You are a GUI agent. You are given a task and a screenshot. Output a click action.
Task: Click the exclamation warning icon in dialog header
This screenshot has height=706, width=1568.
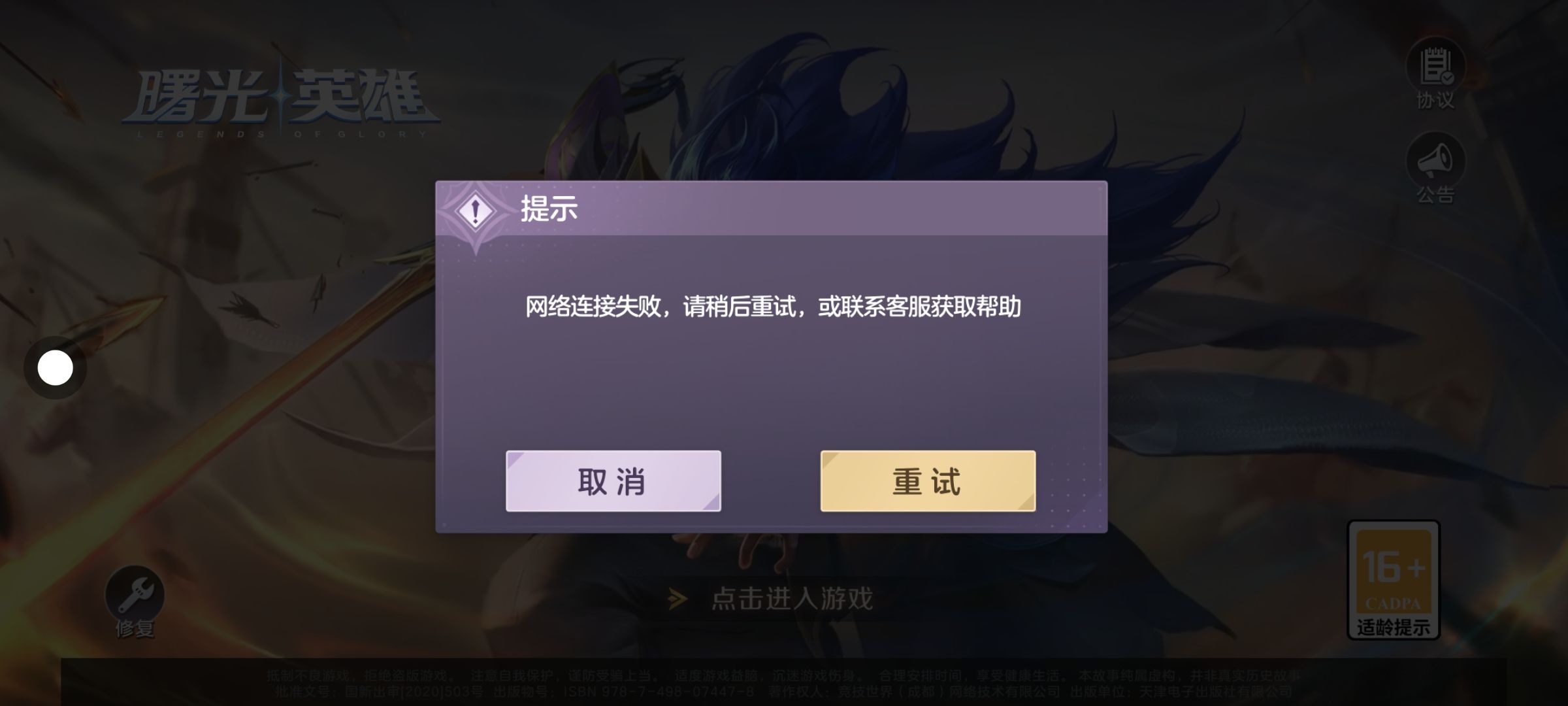click(x=476, y=210)
